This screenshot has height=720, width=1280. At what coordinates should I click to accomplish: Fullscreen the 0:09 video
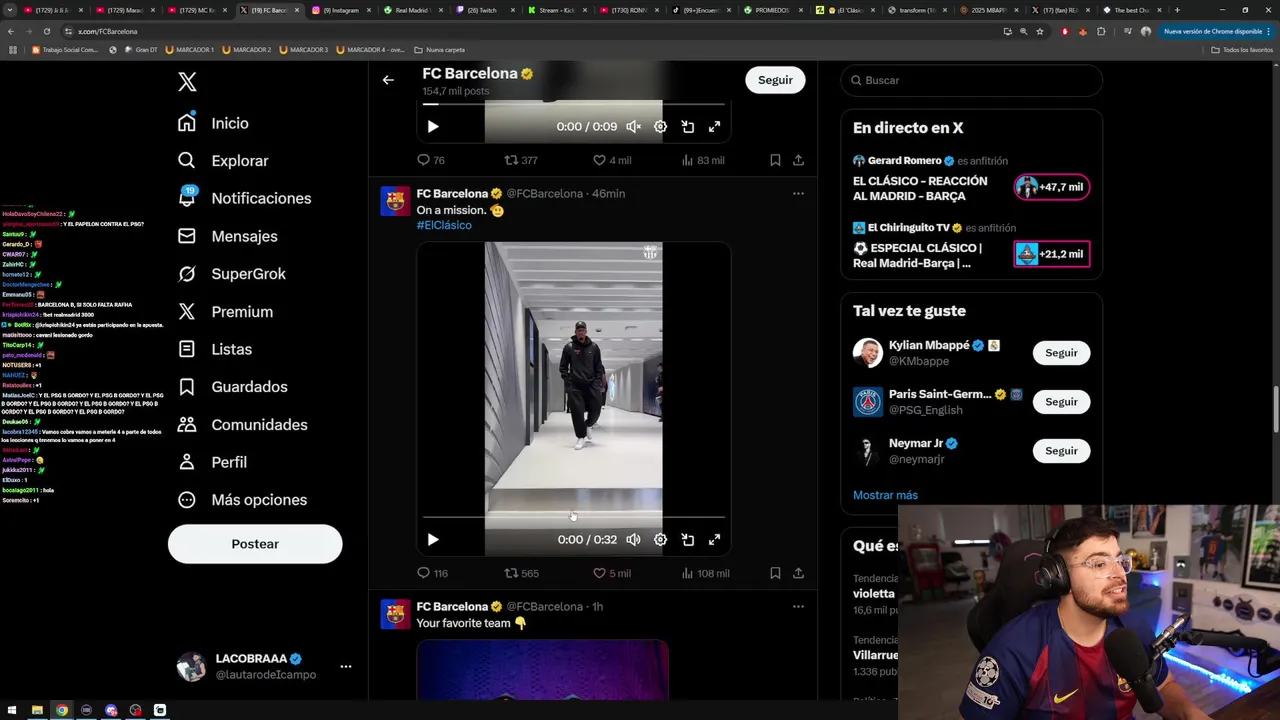click(715, 127)
